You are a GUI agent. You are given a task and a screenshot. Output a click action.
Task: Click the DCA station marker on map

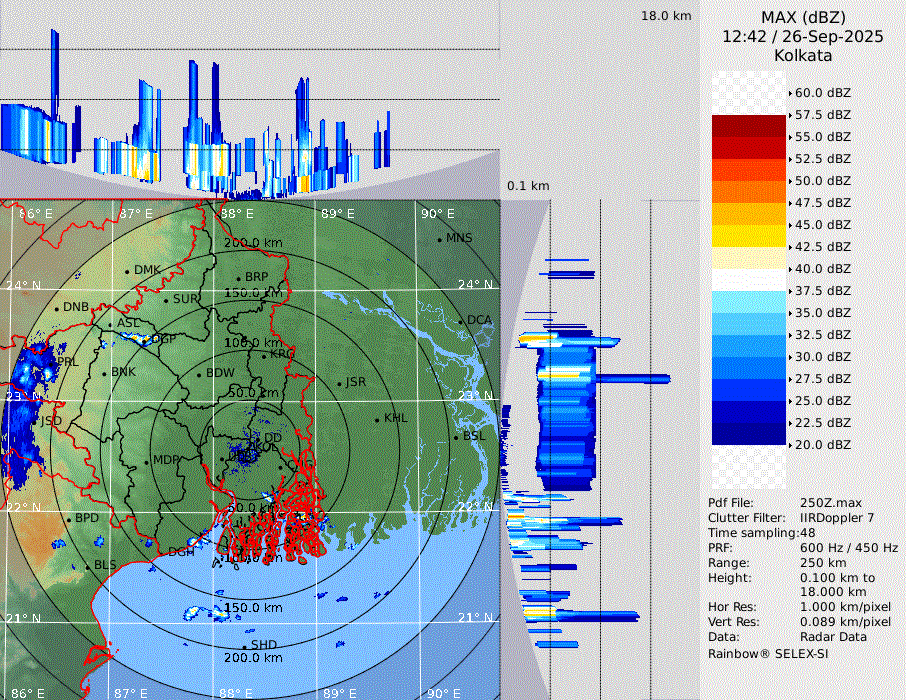(x=461, y=321)
